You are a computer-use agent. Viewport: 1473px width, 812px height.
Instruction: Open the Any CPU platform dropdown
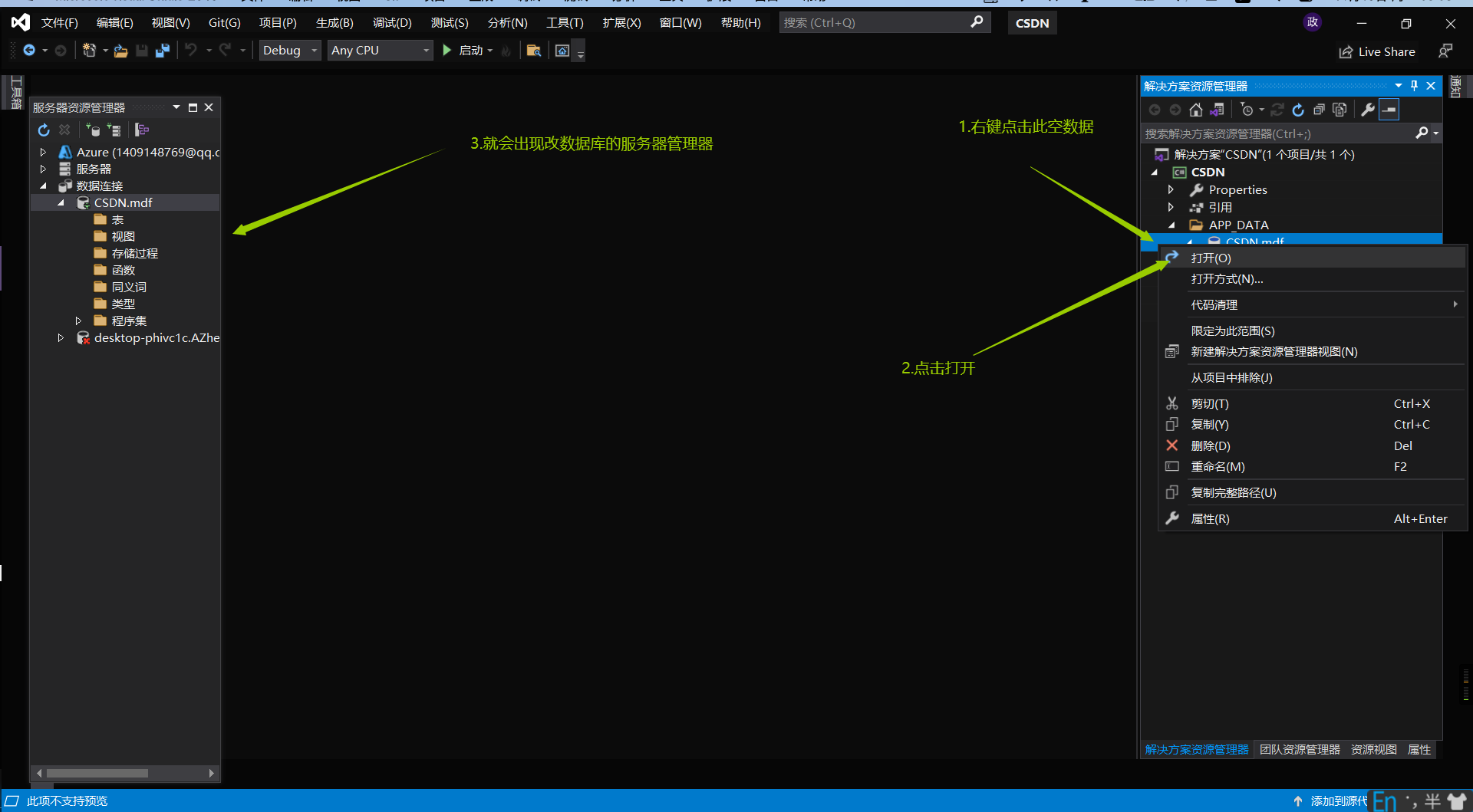pyautogui.click(x=379, y=50)
